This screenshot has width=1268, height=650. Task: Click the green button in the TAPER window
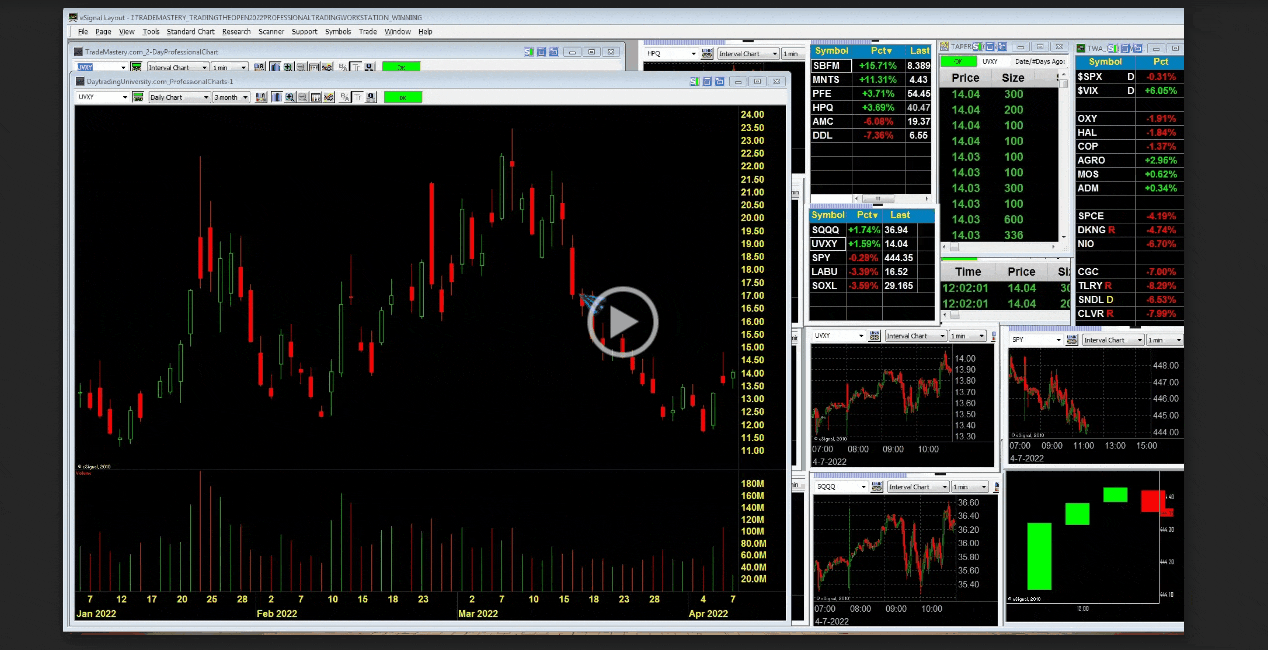(958, 61)
